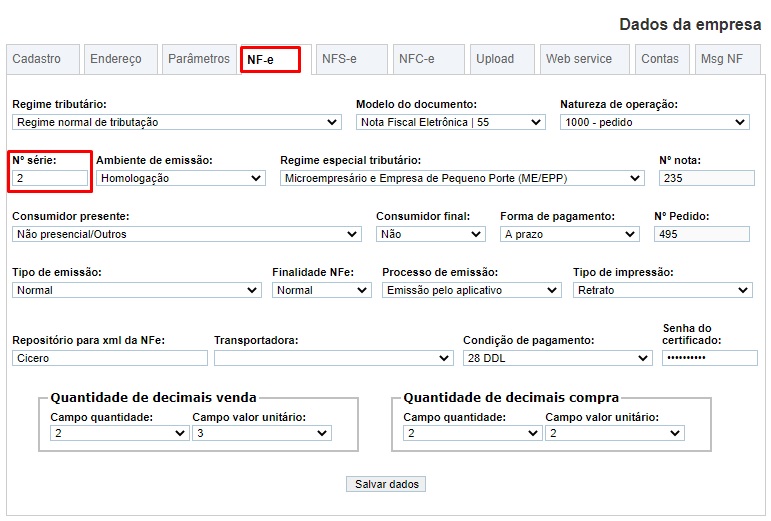The width and height of the screenshot is (771, 521).
Task: Switch to the Cadastro tab
Action: tap(43, 59)
